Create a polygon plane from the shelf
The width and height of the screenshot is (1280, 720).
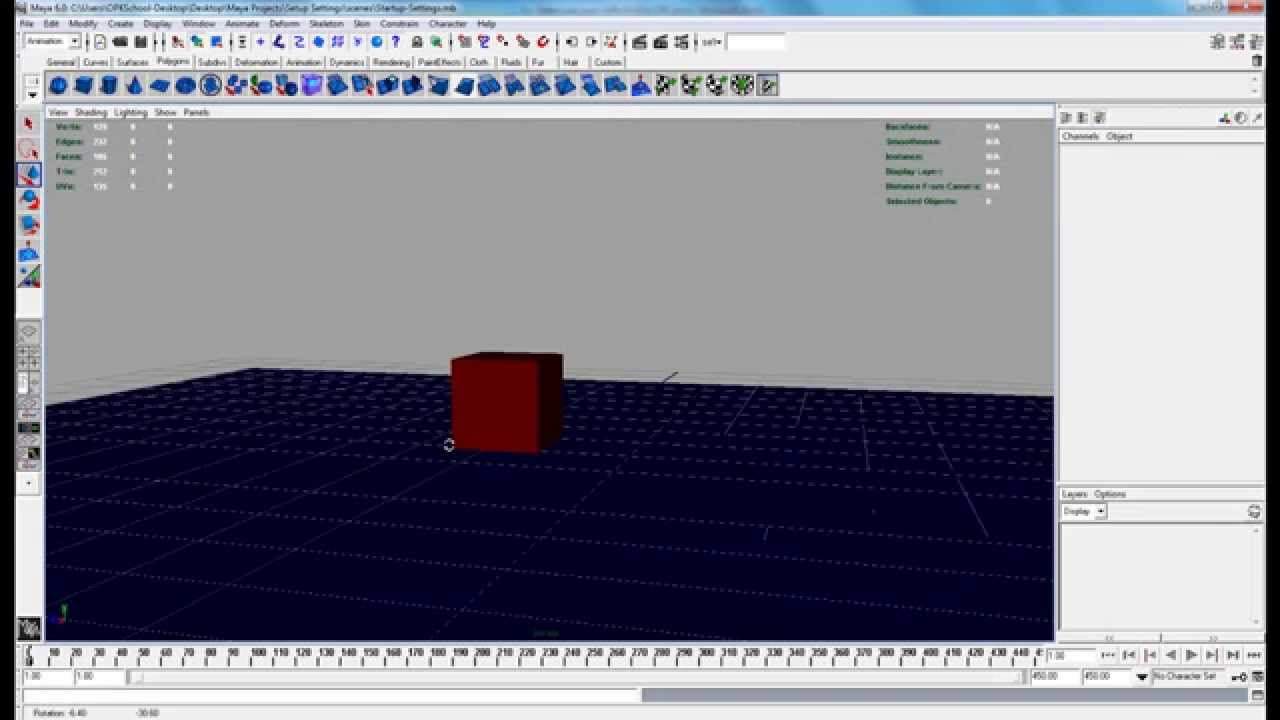160,86
